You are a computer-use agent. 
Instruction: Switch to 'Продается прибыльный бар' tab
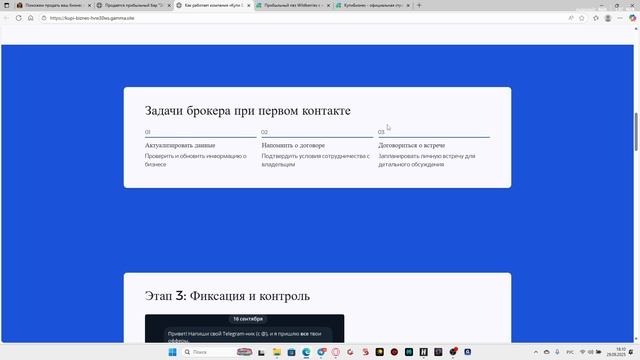pyautogui.click(x=133, y=5)
